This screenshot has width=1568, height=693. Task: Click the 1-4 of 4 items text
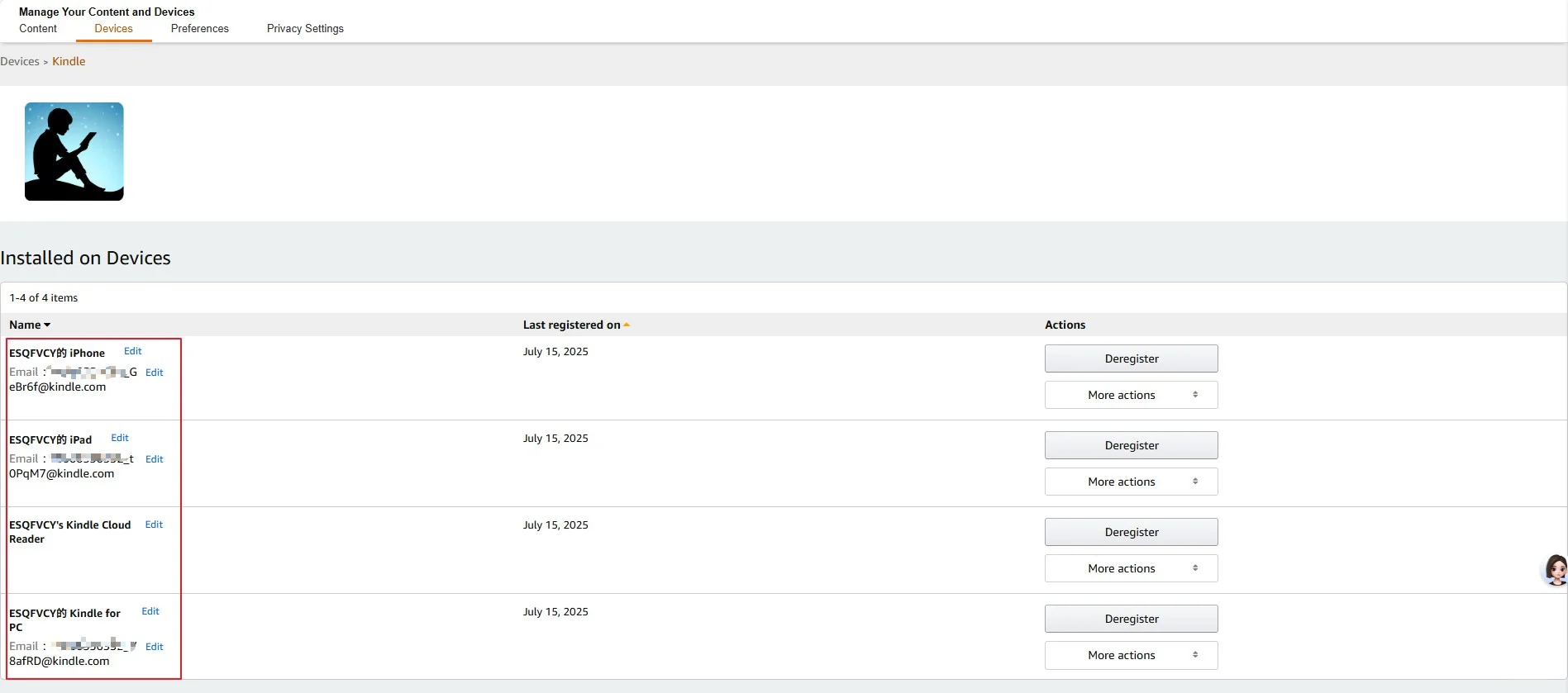click(44, 297)
